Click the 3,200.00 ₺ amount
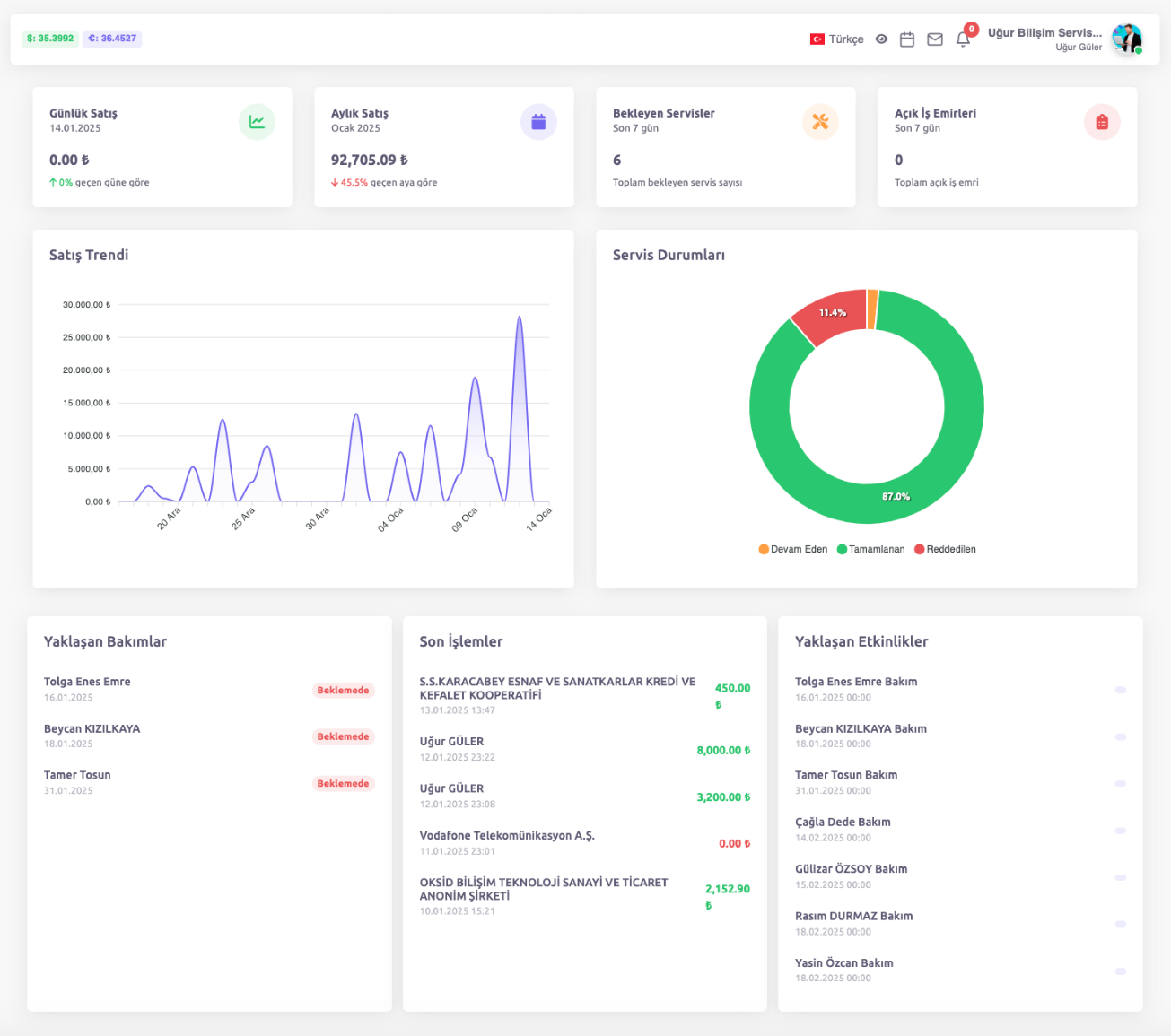This screenshot has width=1171, height=1036. 723,797
